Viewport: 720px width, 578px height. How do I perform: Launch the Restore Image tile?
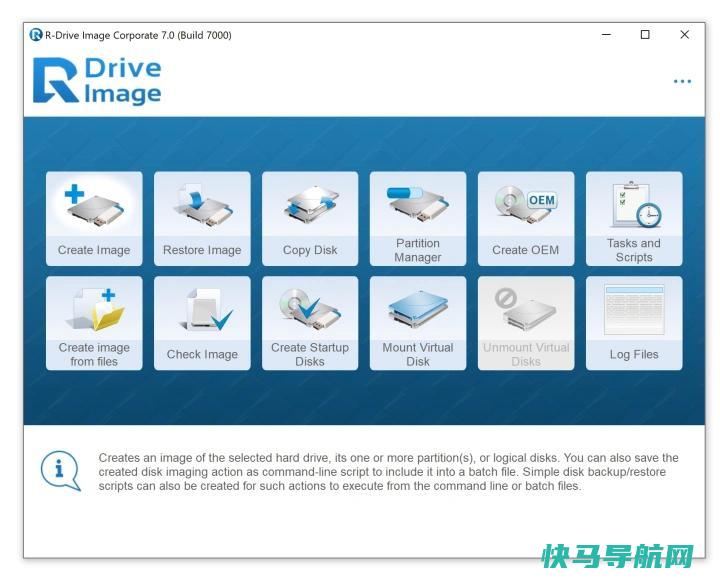coord(202,219)
